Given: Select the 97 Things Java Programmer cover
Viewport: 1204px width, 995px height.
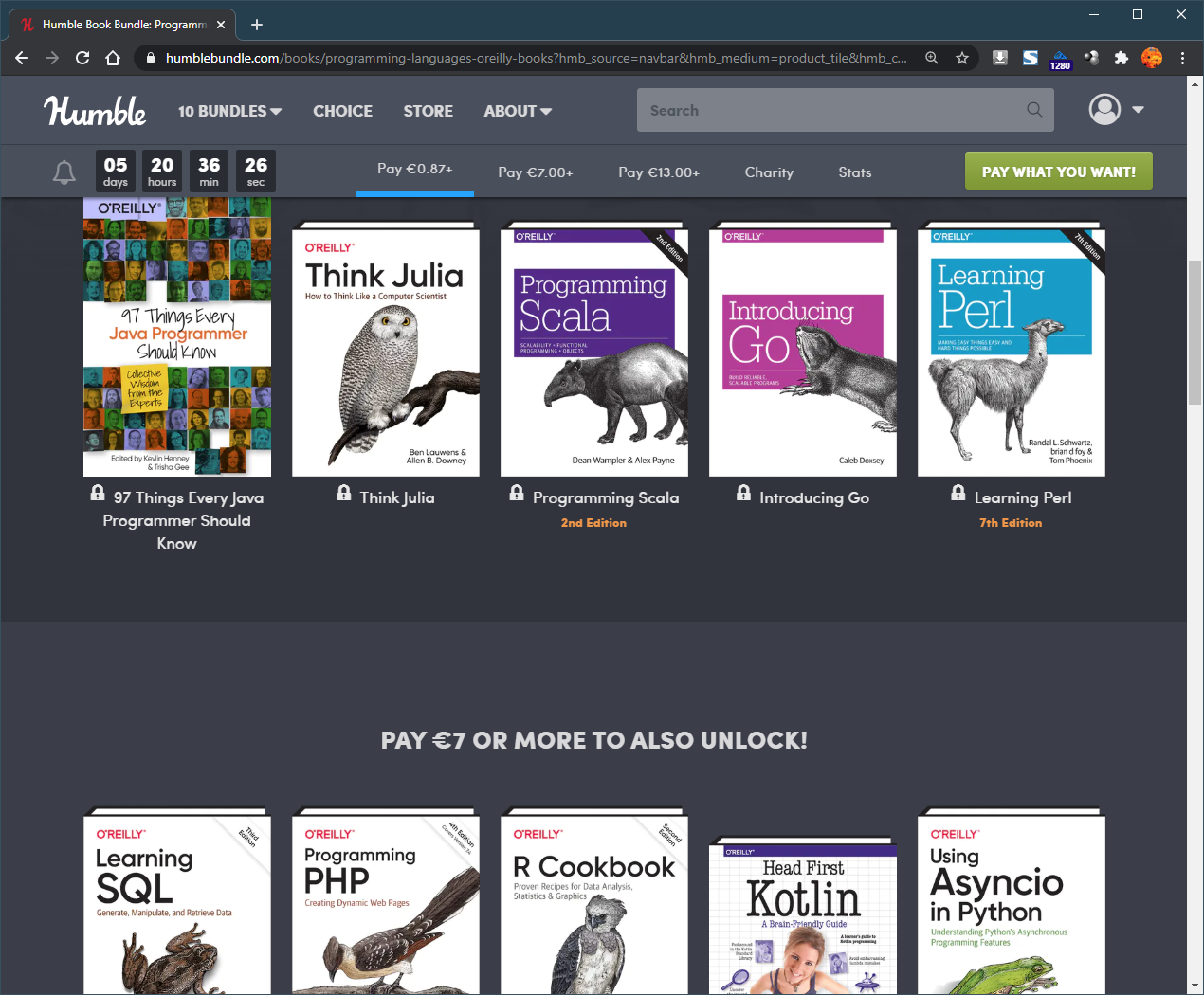Looking at the screenshot, I should [x=177, y=336].
